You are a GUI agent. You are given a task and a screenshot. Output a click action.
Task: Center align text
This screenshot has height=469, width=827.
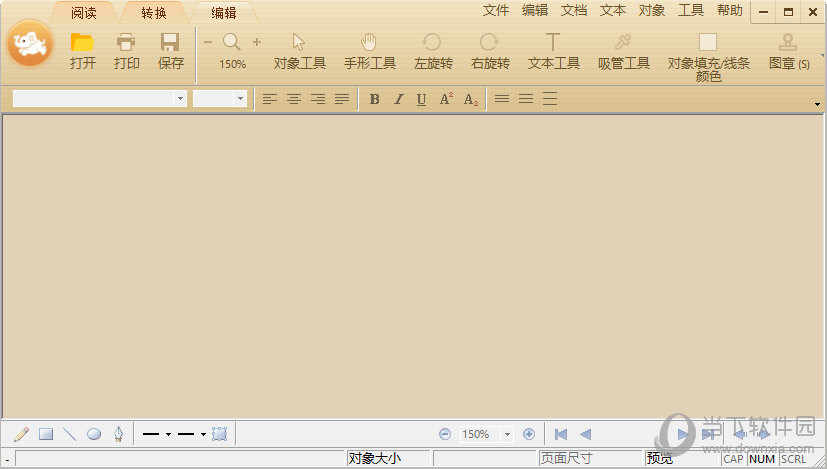(294, 99)
